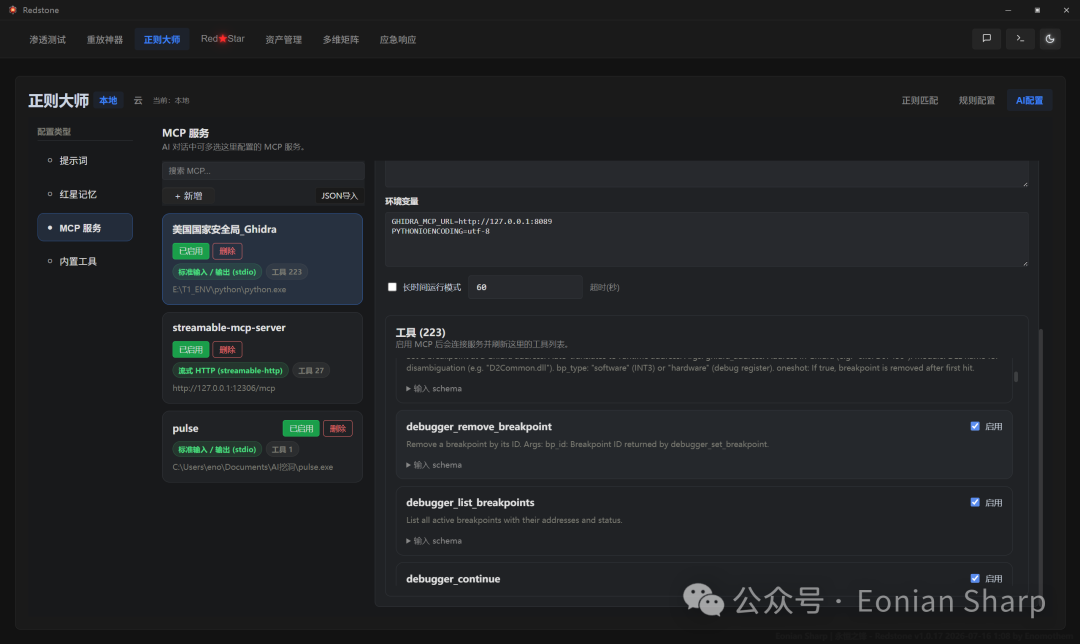This screenshot has width=1080, height=644.
Task: Click the 工具 27 badge on streamable-mcp-server
Action: click(311, 371)
